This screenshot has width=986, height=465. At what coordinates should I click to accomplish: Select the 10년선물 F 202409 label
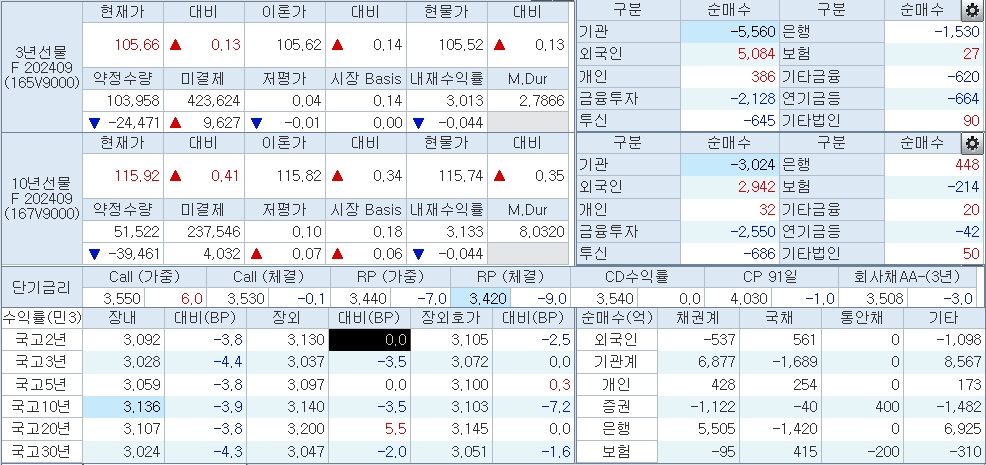[x=41, y=198]
